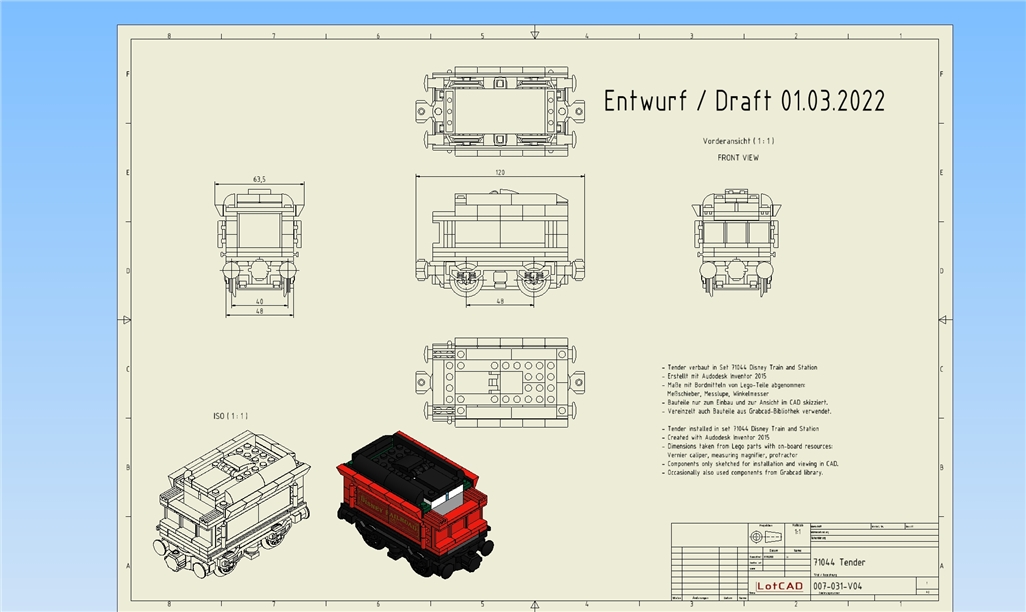Select the bottom view drawing with studs
Viewport: 1026px width, 612px height.
point(500,382)
